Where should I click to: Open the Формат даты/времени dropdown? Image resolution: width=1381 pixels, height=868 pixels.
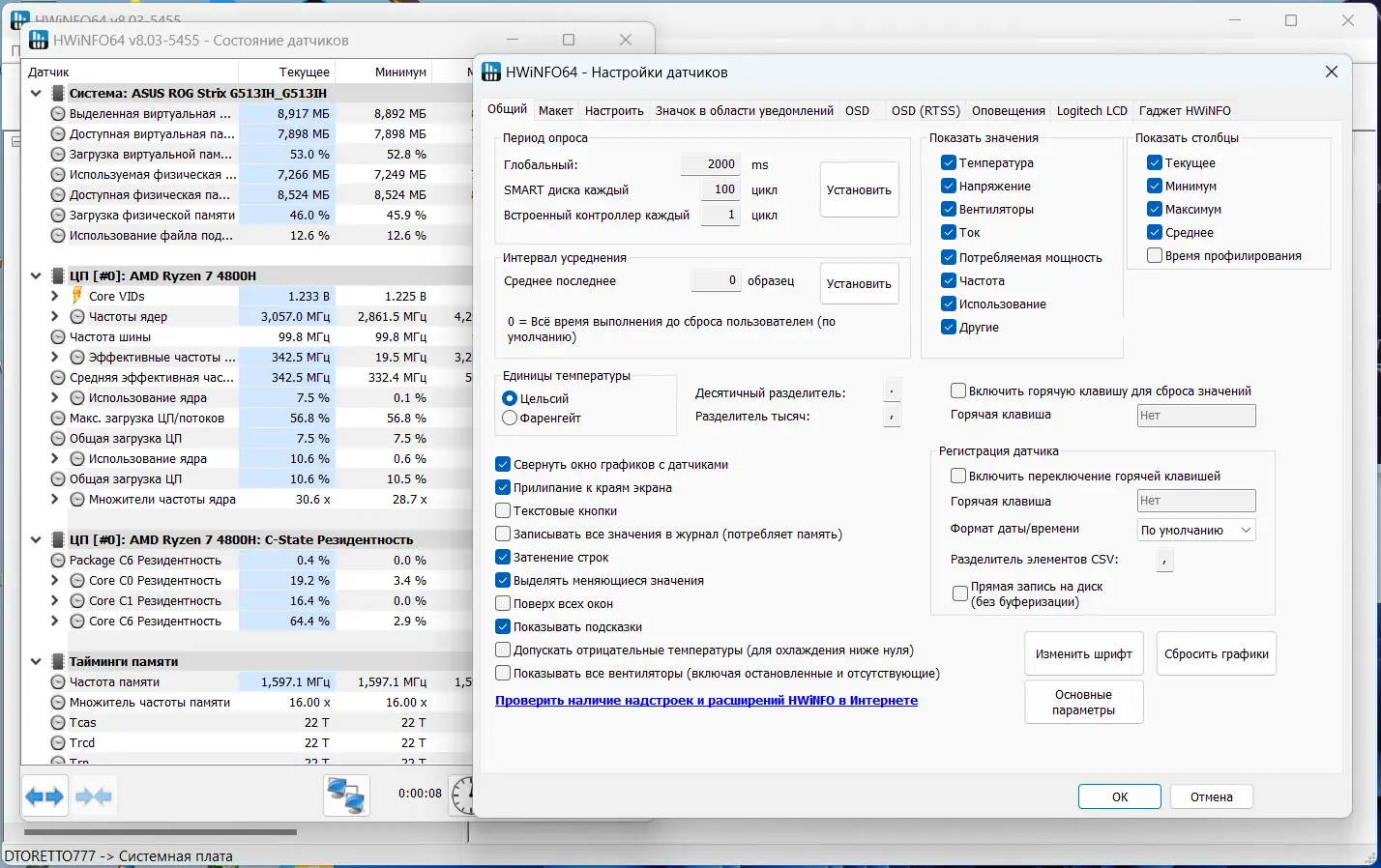(1196, 530)
